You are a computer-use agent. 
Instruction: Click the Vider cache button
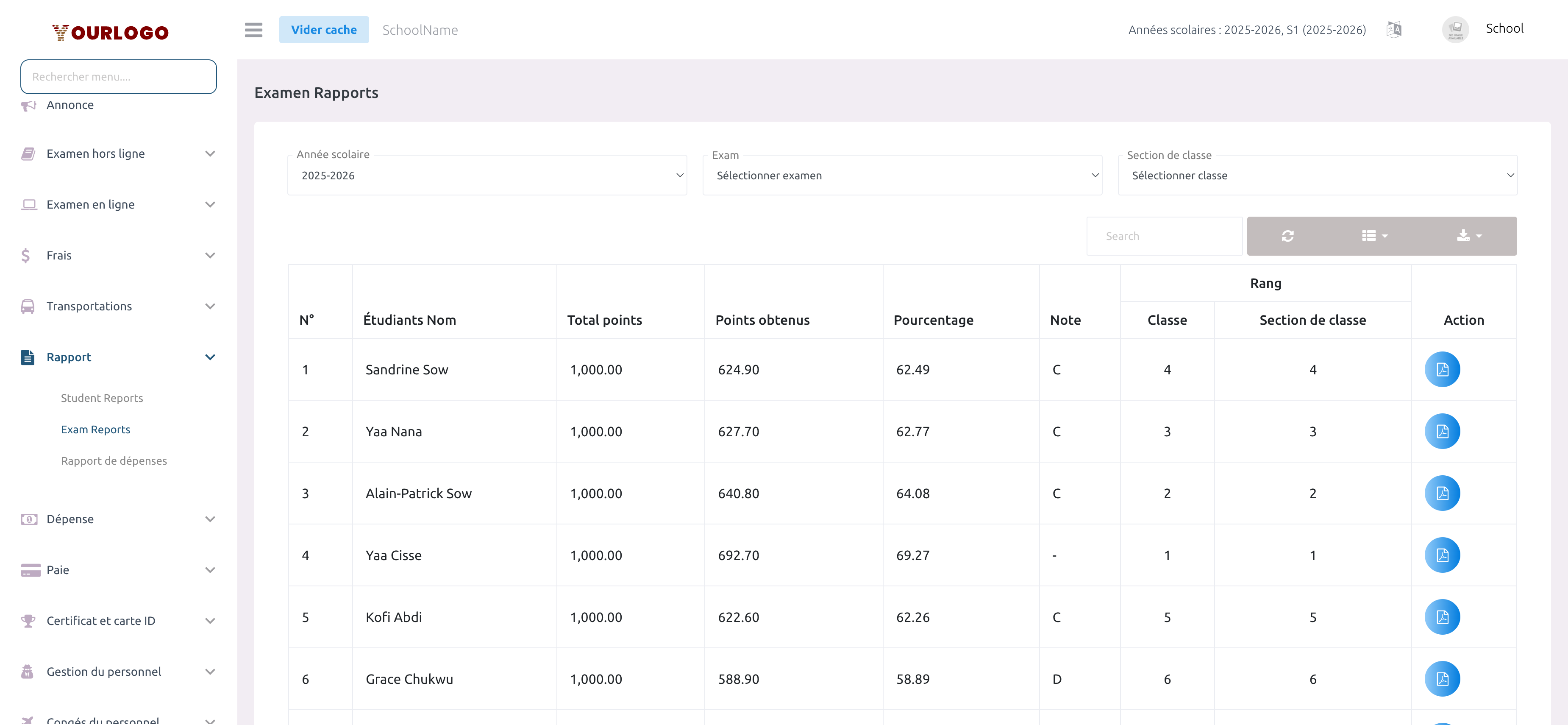click(324, 30)
